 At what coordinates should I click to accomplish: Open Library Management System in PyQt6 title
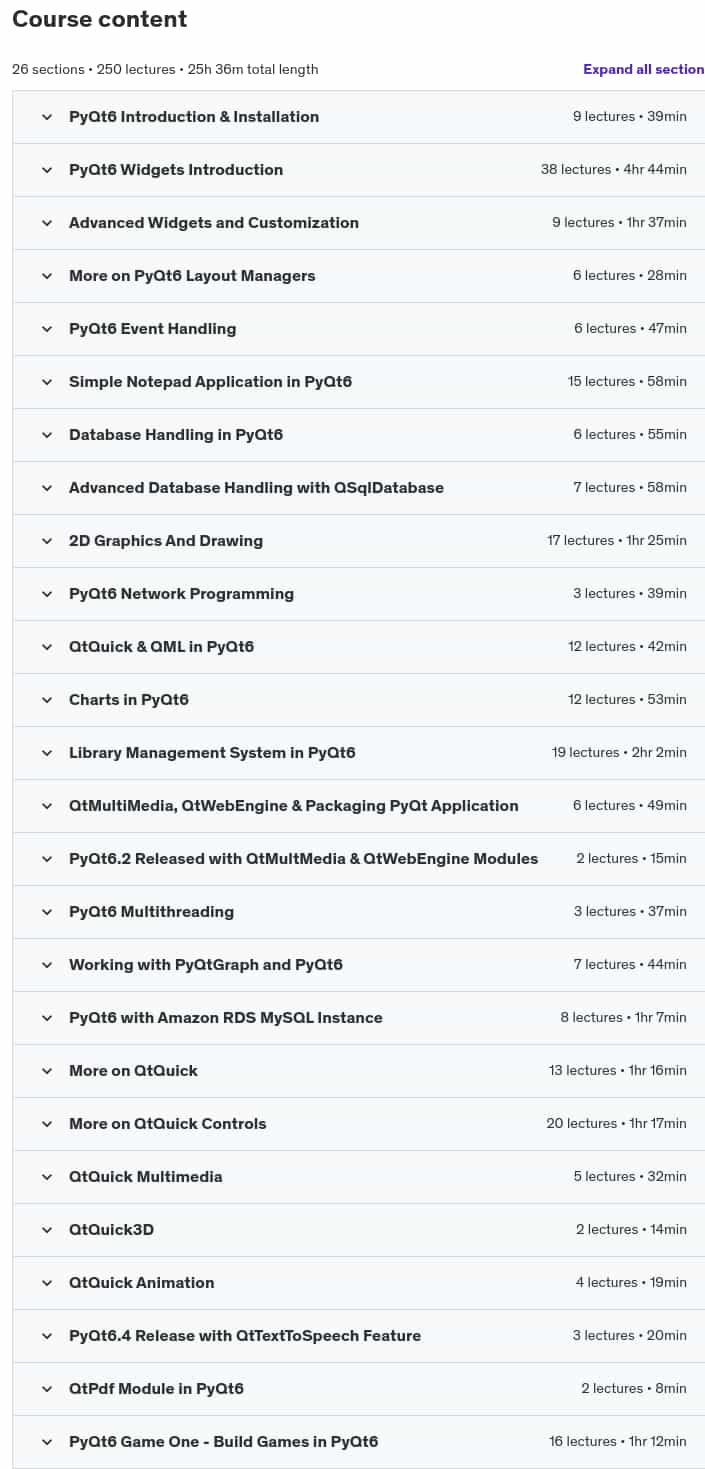(x=212, y=753)
